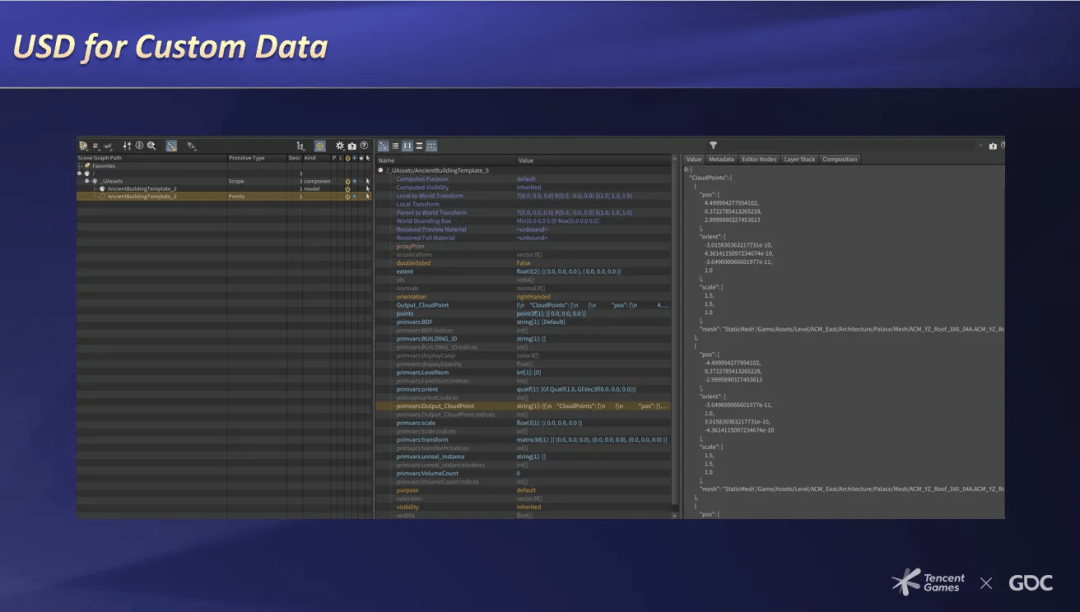Click the camera snapshot icon at far right

(x=992, y=146)
